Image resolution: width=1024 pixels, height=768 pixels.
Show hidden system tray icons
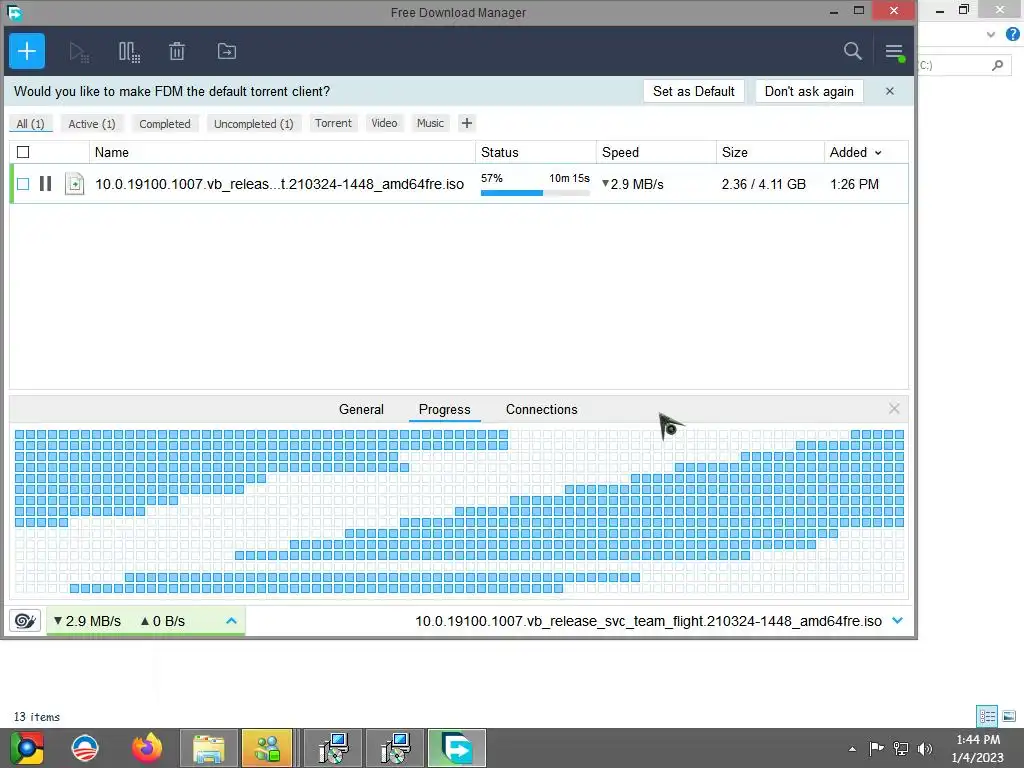coord(852,749)
